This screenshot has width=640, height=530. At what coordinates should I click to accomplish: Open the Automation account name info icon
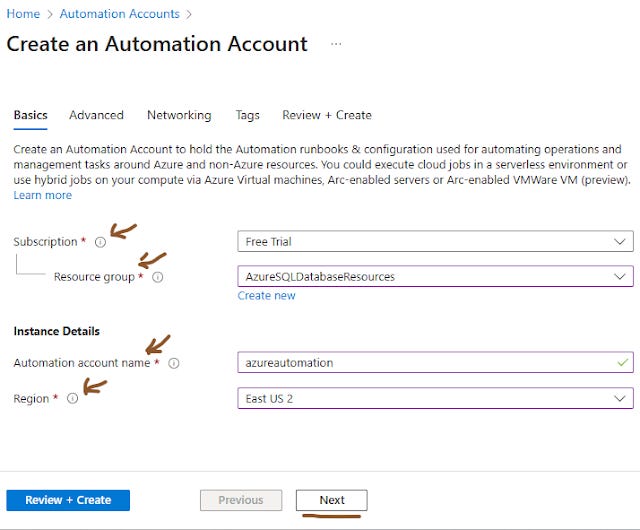point(174,363)
